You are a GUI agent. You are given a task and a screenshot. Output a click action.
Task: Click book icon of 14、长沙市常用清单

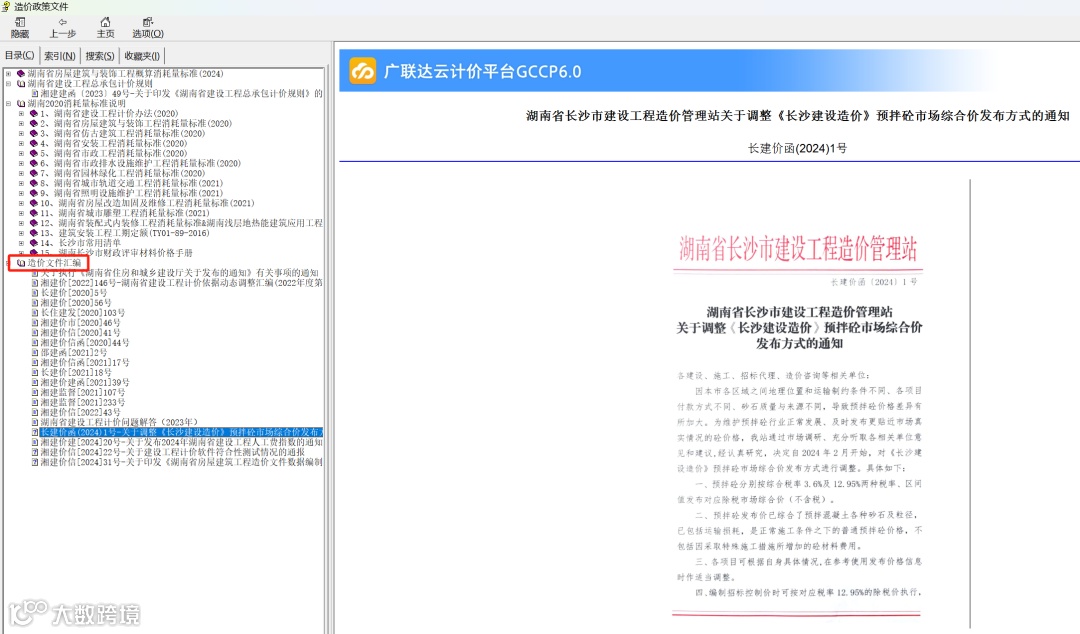point(34,243)
